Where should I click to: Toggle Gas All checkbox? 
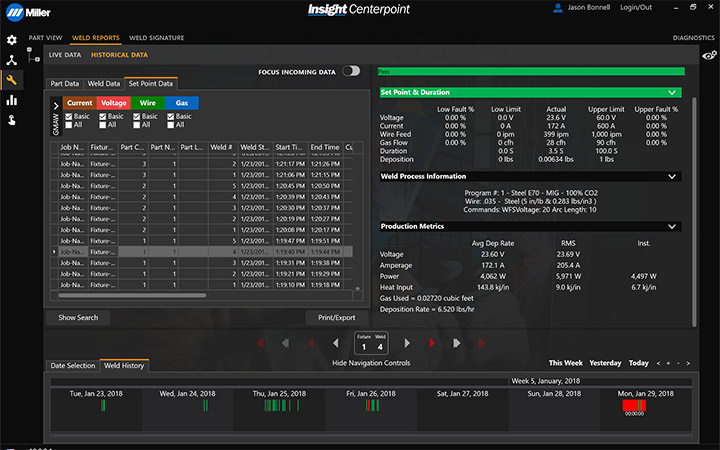170,125
